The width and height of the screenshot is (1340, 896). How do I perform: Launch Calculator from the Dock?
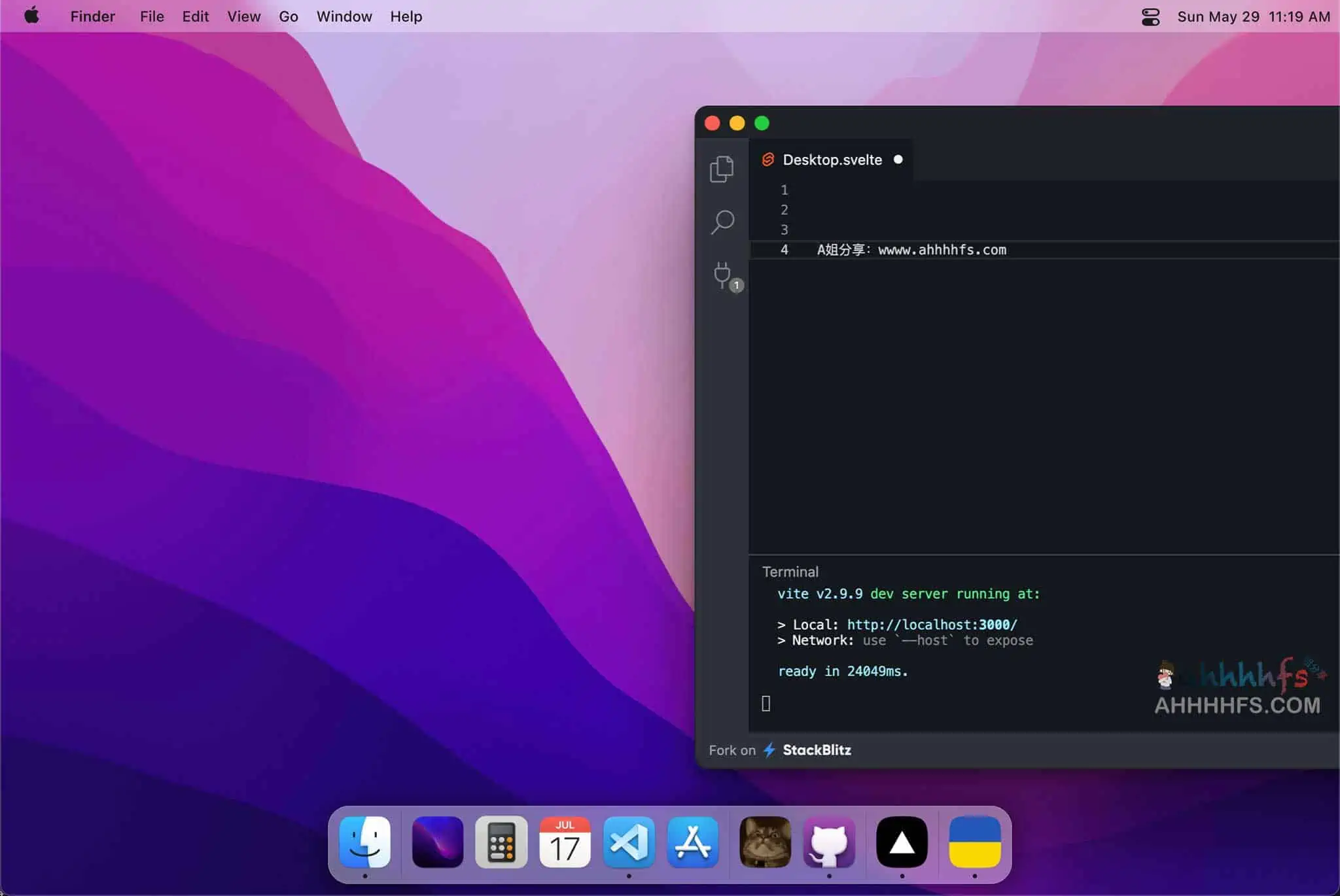[501, 843]
